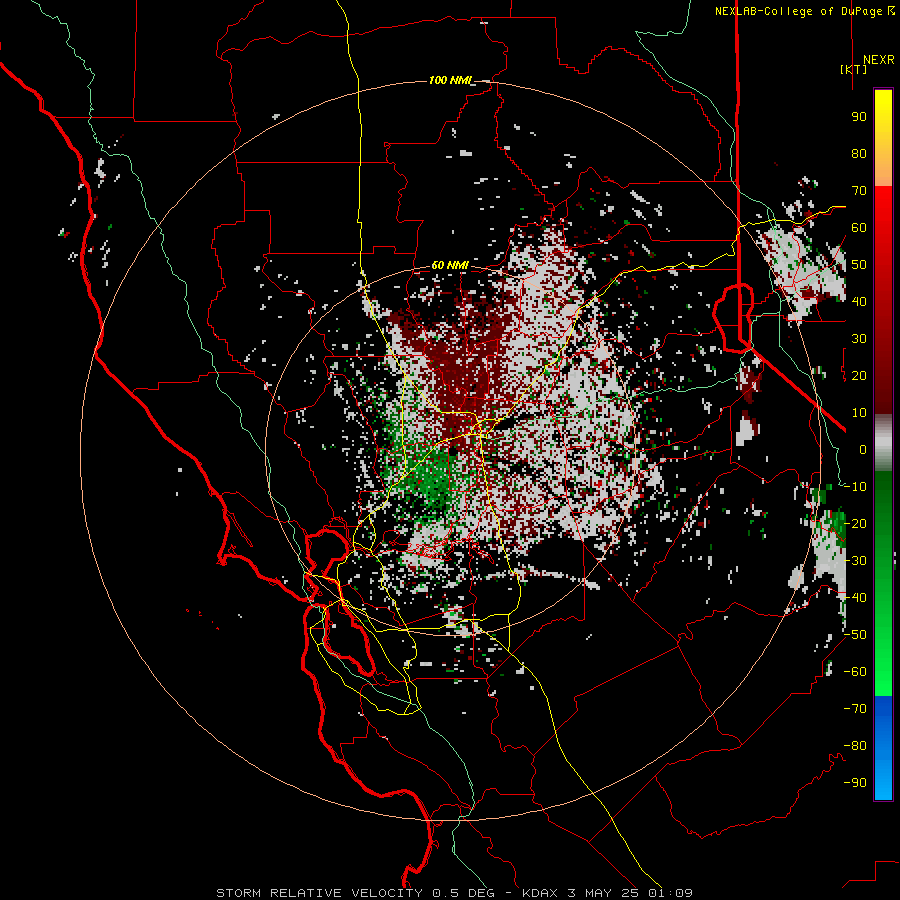Screen dimensions: 900x900
Task: Click the 40 value on velocity scale
Action: 859,302
